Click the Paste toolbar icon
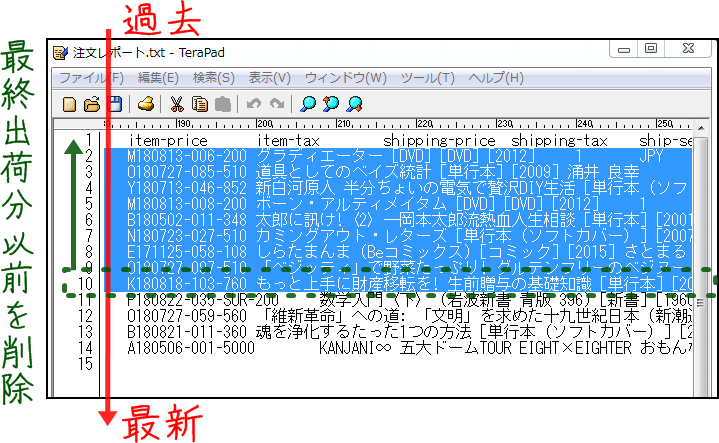The width and height of the screenshot is (719, 443). [223, 103]
